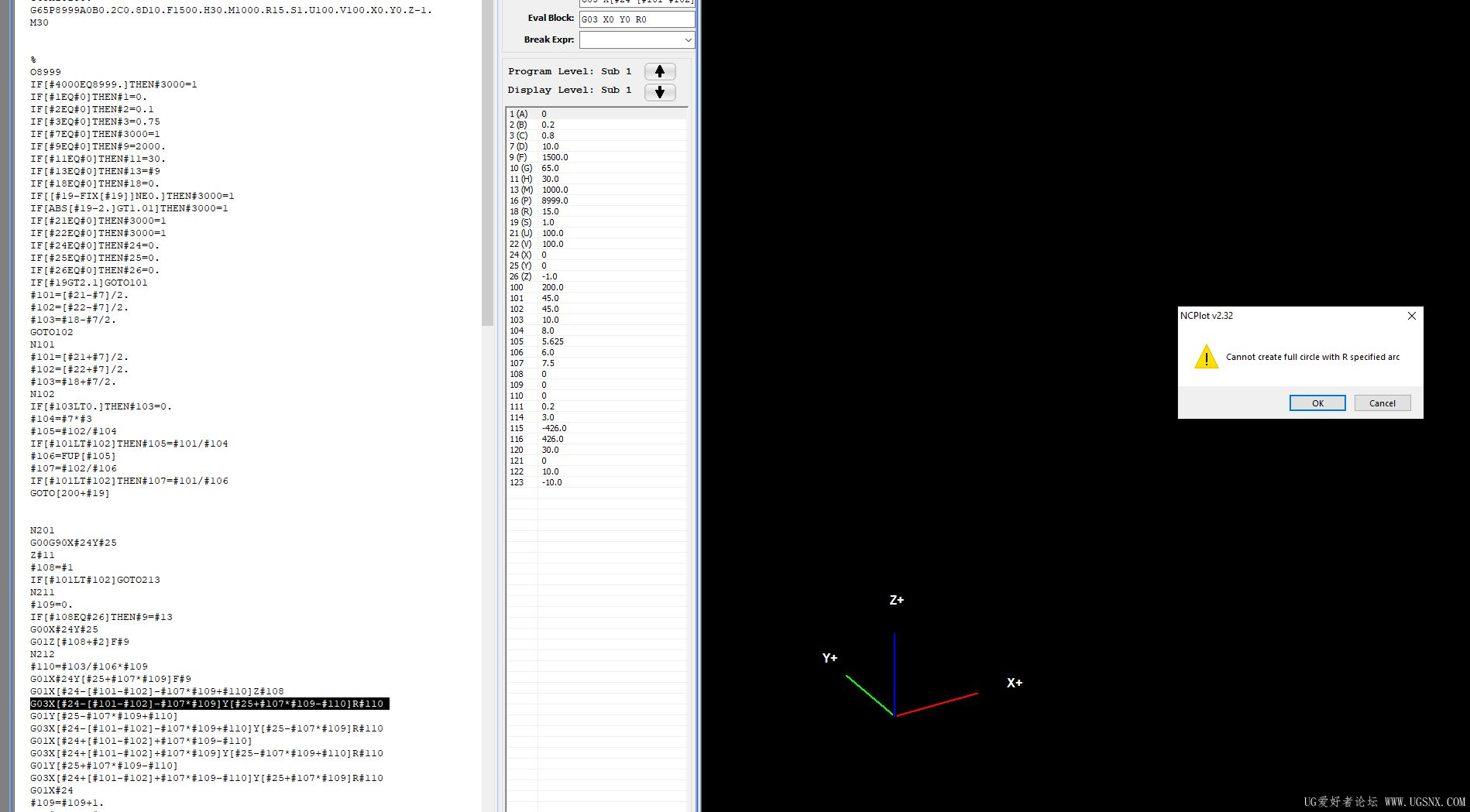This screenshot has width=1470, height=812.
Task: Select the highlighted G03X R#110 line
Action: pyautogui.click(x=209, y=704)
